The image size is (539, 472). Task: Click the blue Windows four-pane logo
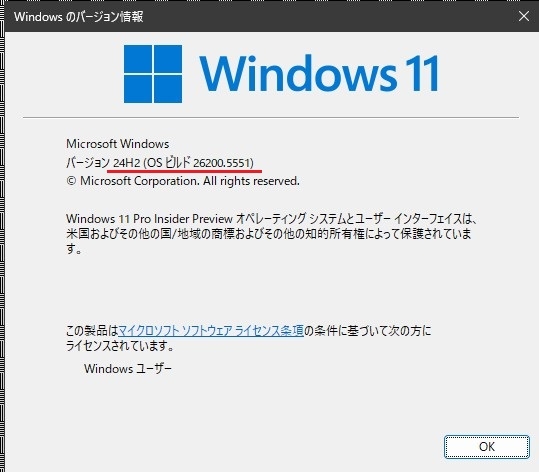click(x=153, y=74)
